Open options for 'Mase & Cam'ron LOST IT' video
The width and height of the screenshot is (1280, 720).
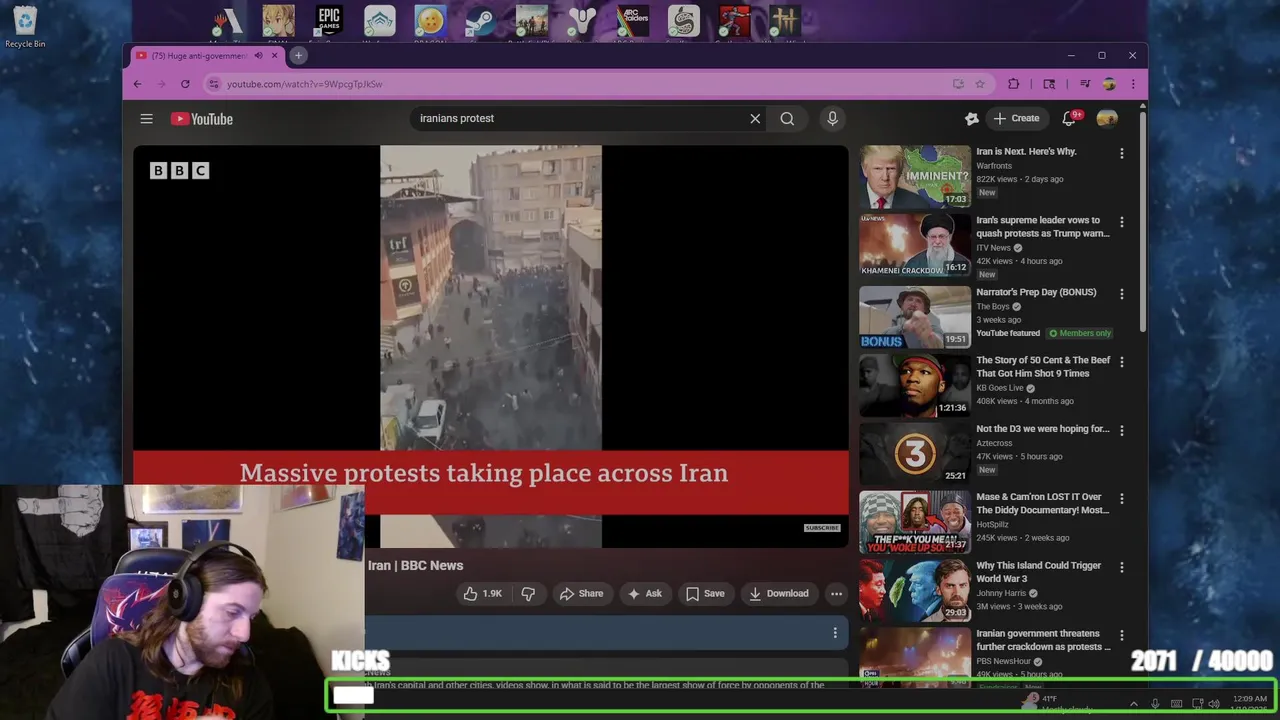click(1121, 498)
